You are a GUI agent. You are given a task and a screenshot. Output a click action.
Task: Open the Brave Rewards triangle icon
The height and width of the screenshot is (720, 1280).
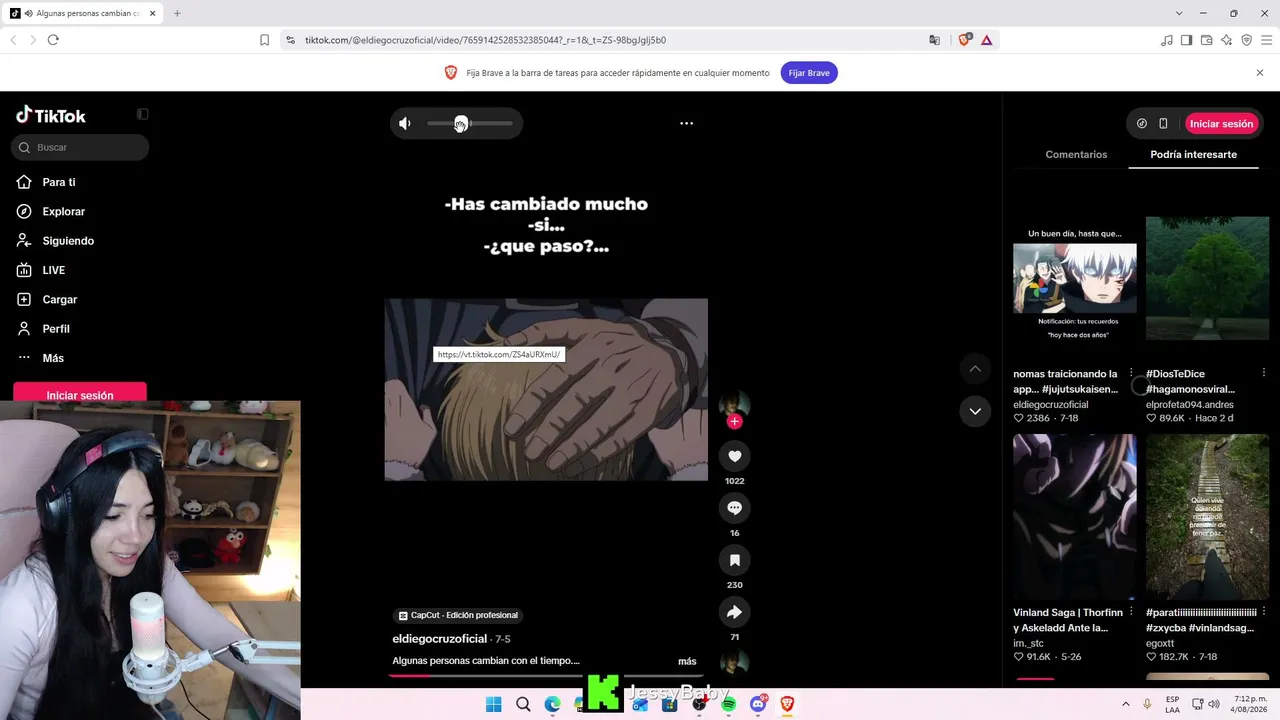pyautogui.click(x=986, y=40)
